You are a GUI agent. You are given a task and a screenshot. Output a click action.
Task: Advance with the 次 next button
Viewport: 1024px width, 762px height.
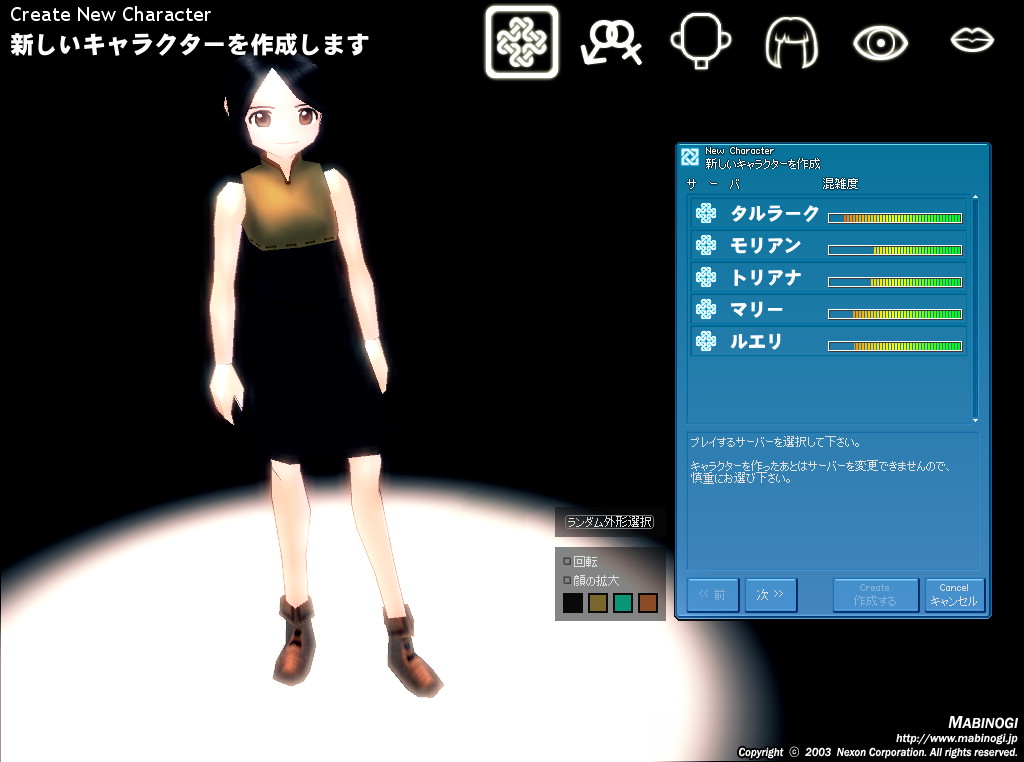click(x=771, y=595)
